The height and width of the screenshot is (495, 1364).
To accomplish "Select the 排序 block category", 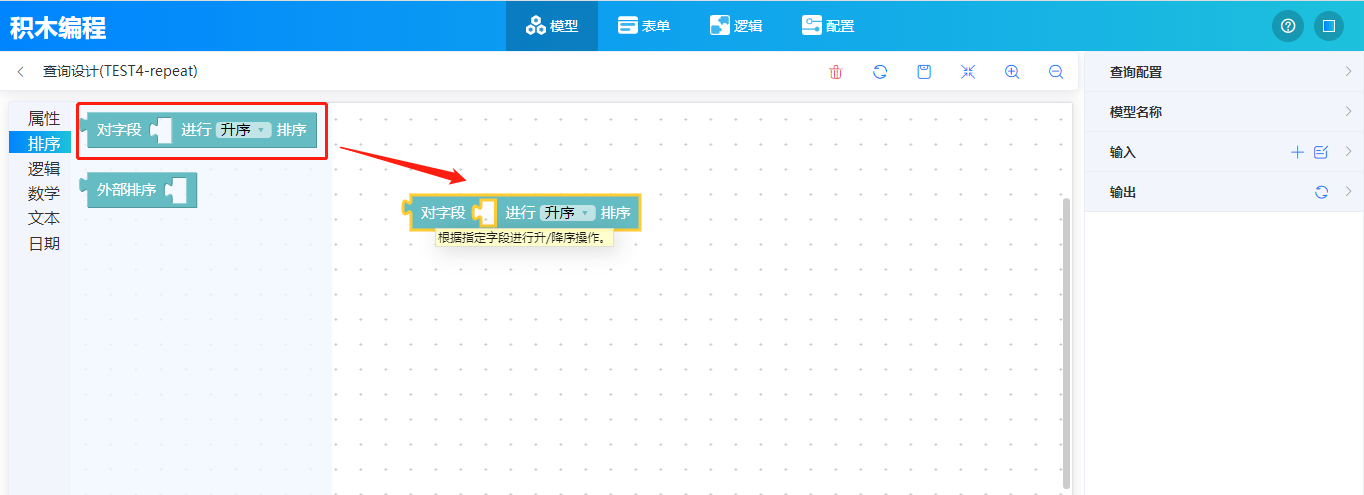I will [x=41, y=143].
